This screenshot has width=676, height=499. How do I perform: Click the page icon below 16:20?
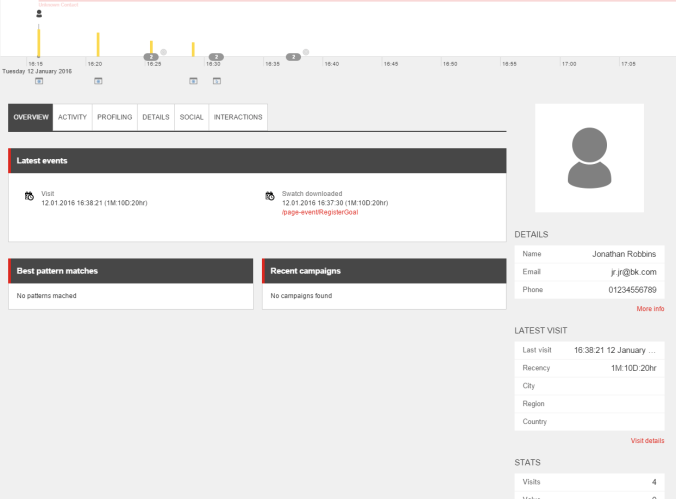point(98,81)
